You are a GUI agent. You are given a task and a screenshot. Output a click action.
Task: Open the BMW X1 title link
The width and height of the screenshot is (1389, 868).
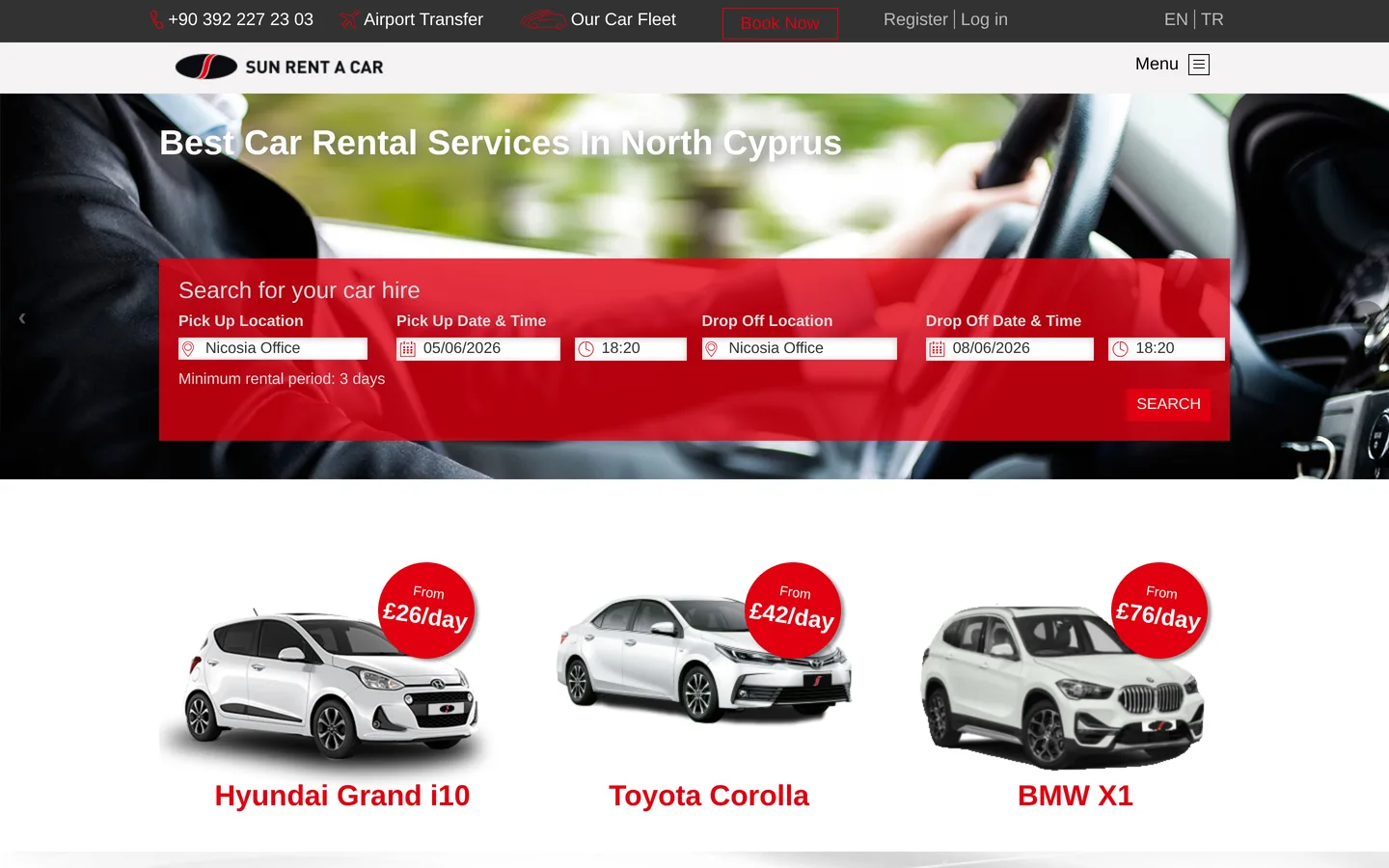coord(1076,796)
